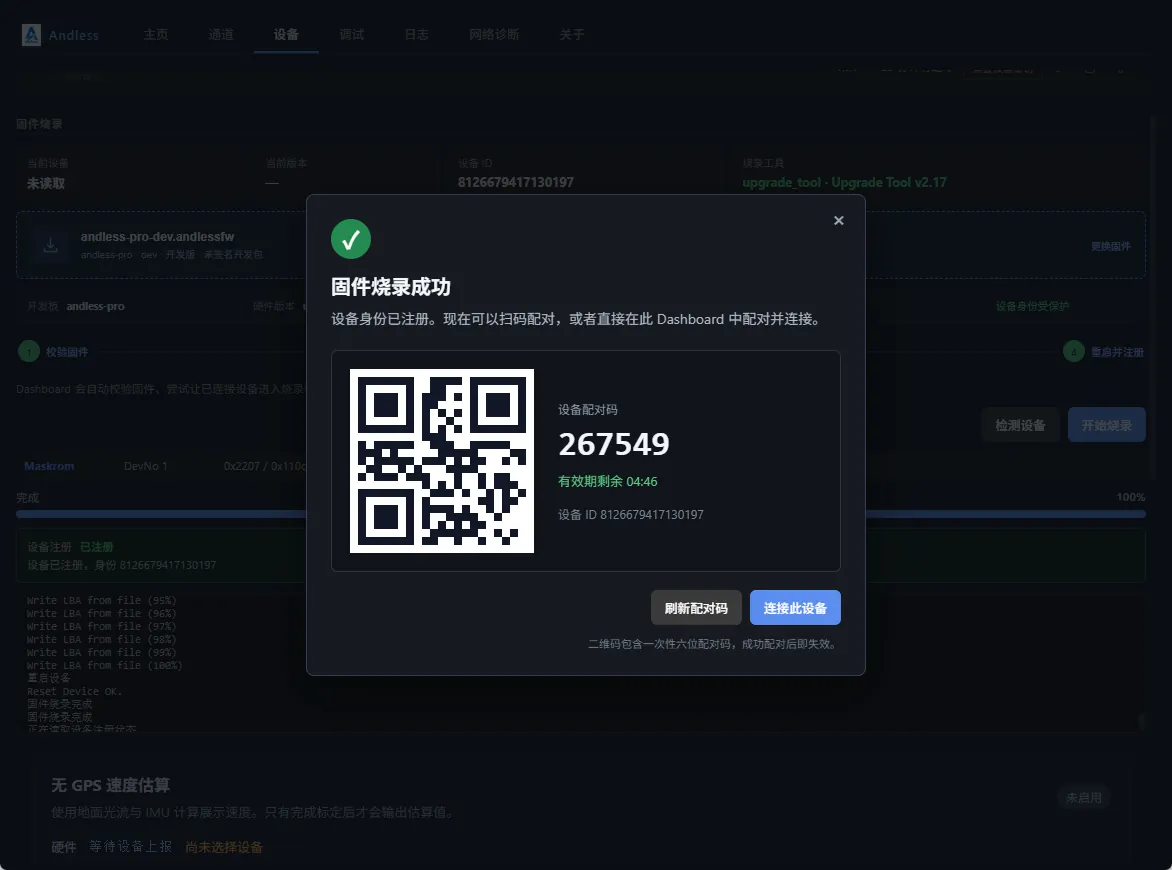This screenshot has height=870, width=1172.
Task: Click the 刷新配对码 button
Action: click(x=696, y=608)
